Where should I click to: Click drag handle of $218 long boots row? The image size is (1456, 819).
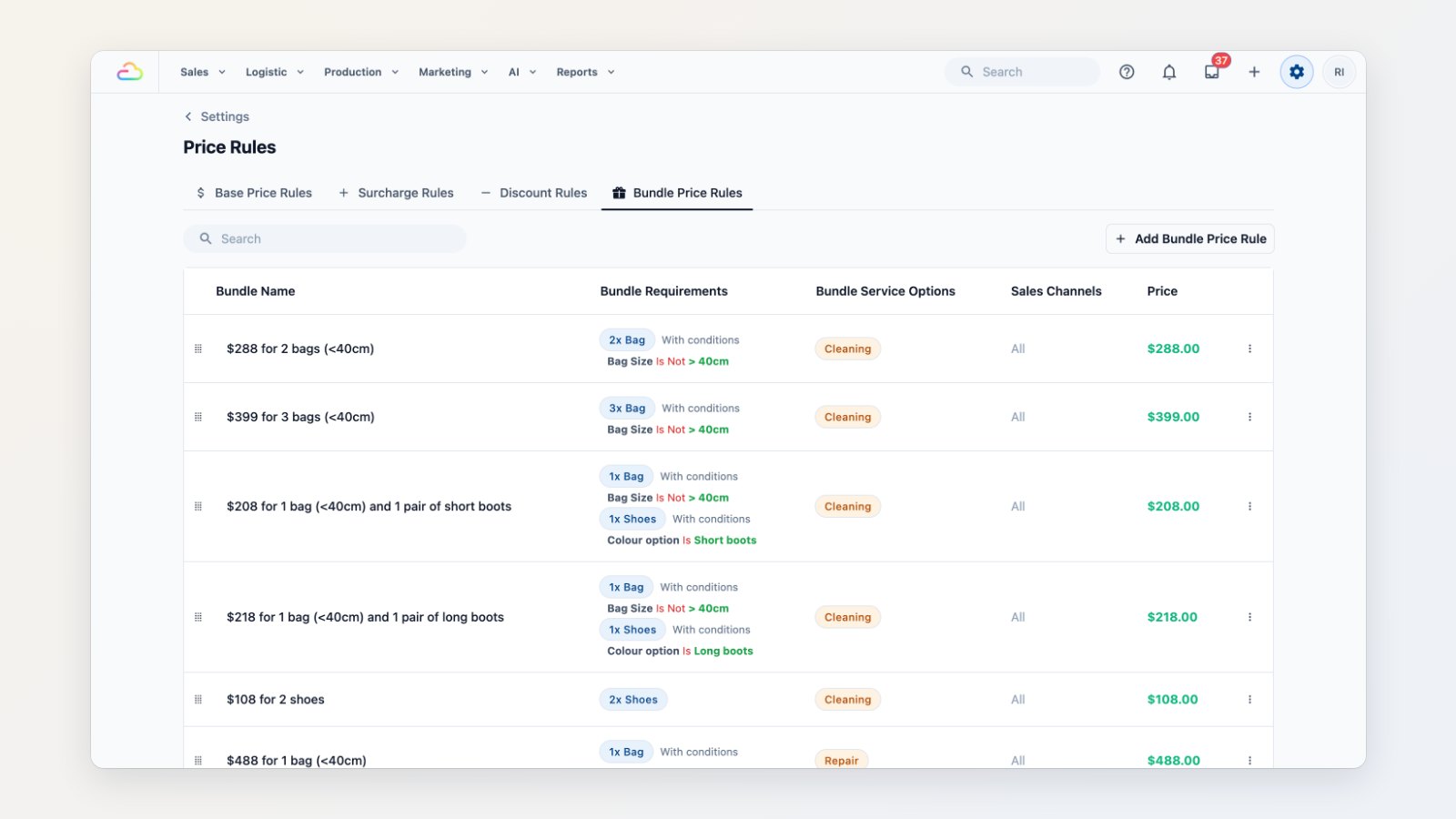click(198, 617)
